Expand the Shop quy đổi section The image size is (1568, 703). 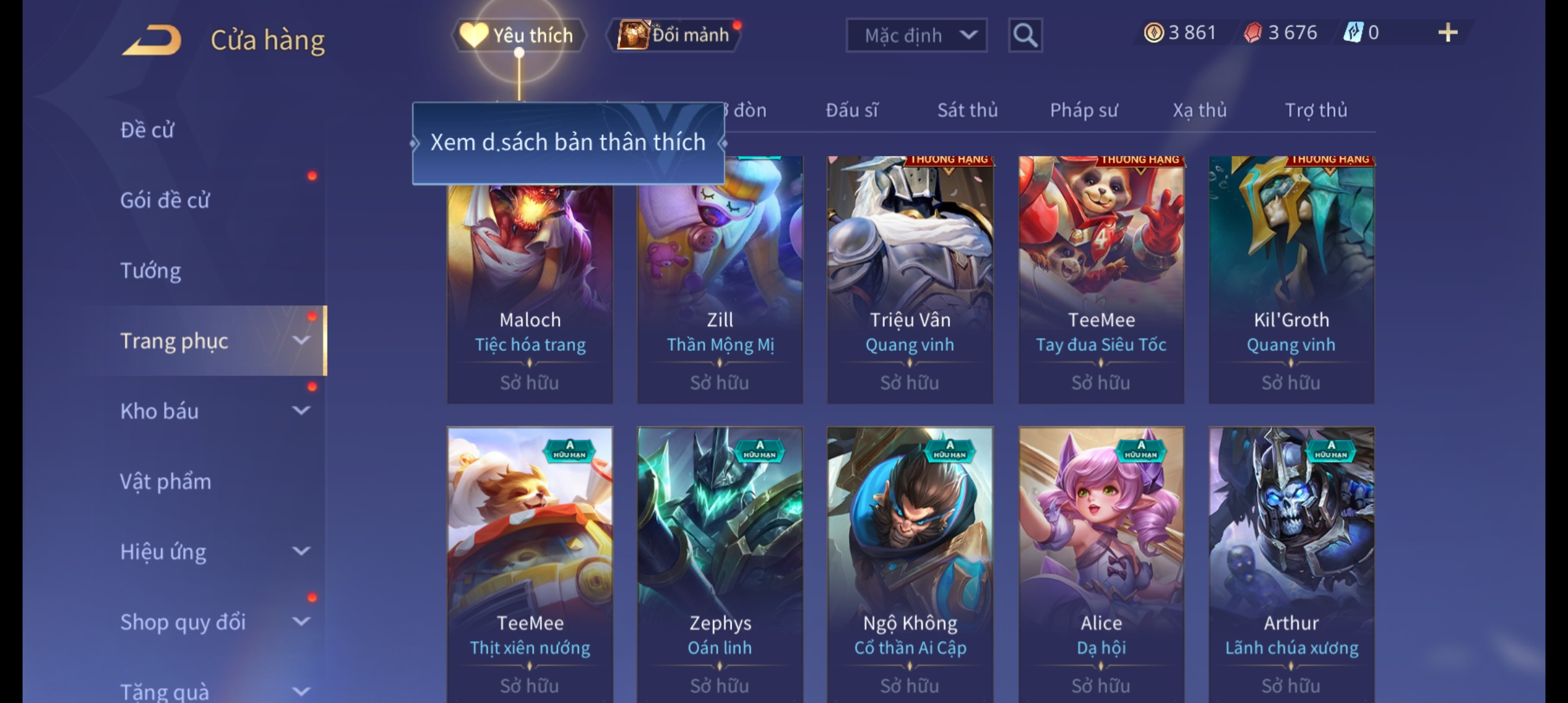pos(301,622)
